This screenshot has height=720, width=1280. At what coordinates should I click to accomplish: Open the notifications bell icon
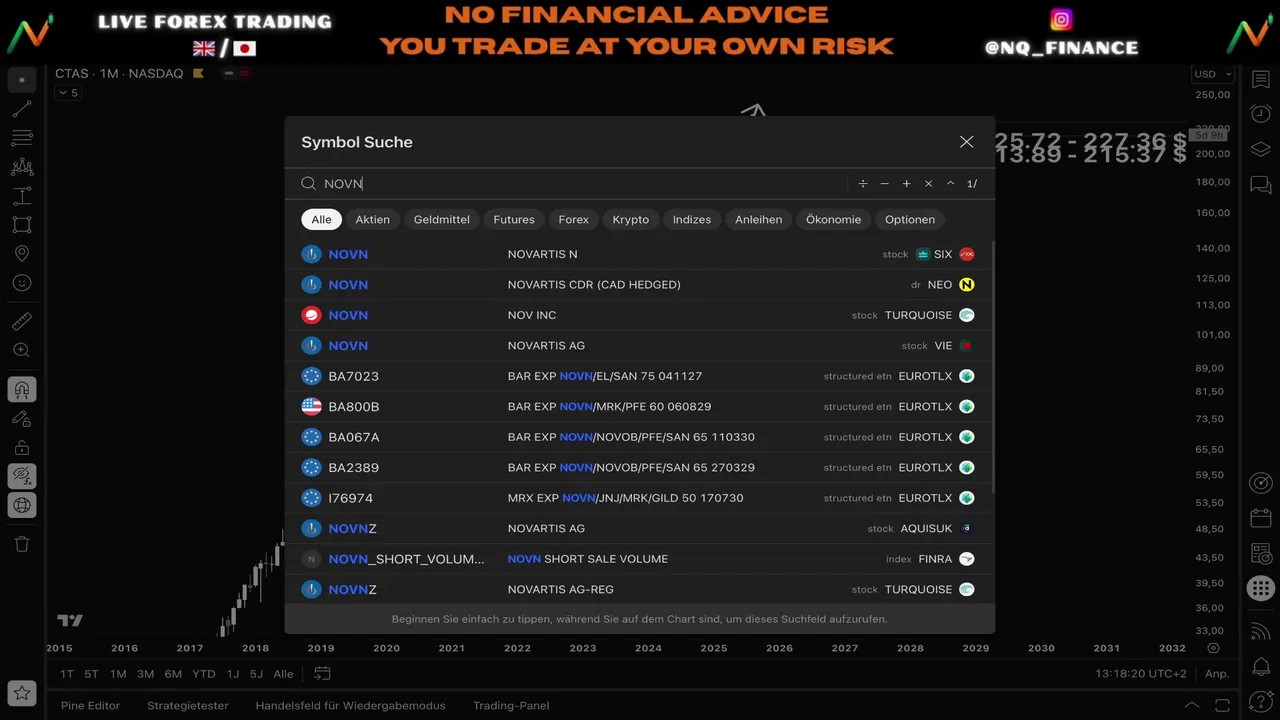coord(1261,665)
